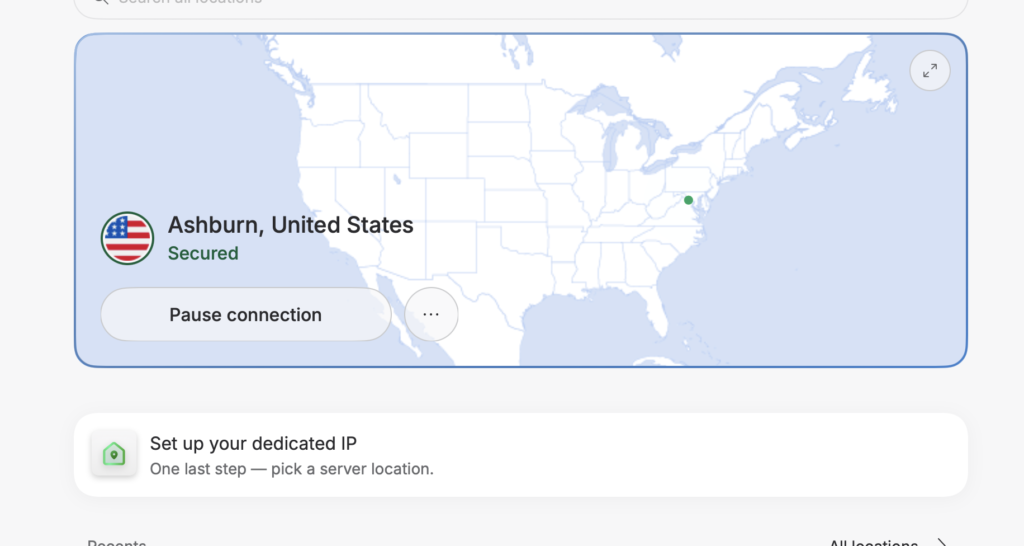Image resolution: width=1024 pixels, height=546 pixels.
Task: Open the All locations chevron arrow
Action: pyautogui.click(x=941, y=542)
